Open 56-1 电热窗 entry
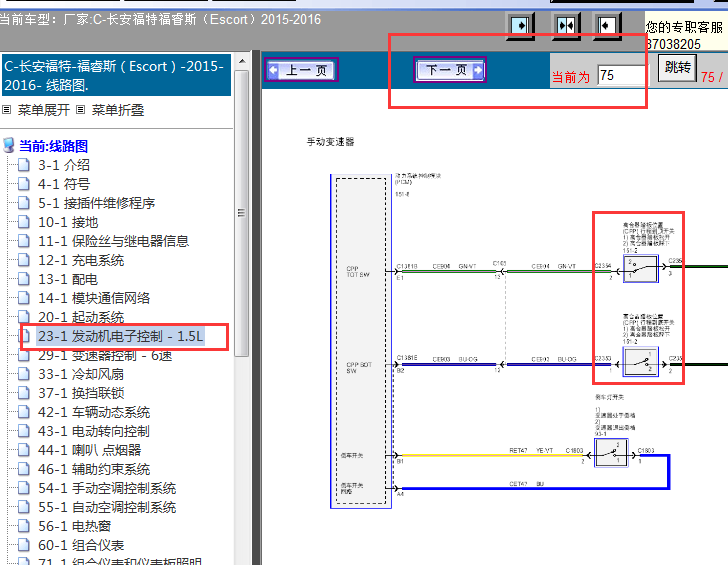This screenshot has height=565, width=728. click(x=75, y=526)
